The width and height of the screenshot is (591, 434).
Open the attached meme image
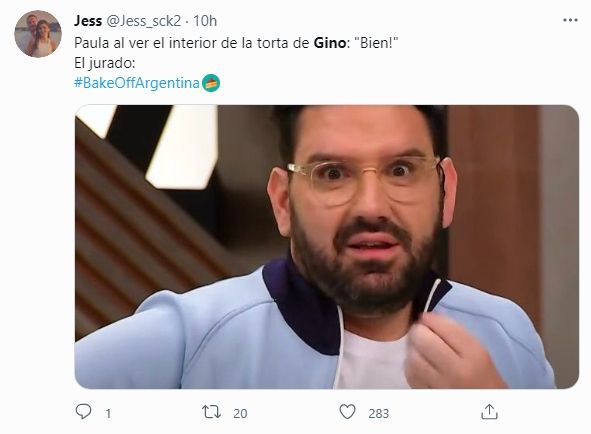coord(327,247)
